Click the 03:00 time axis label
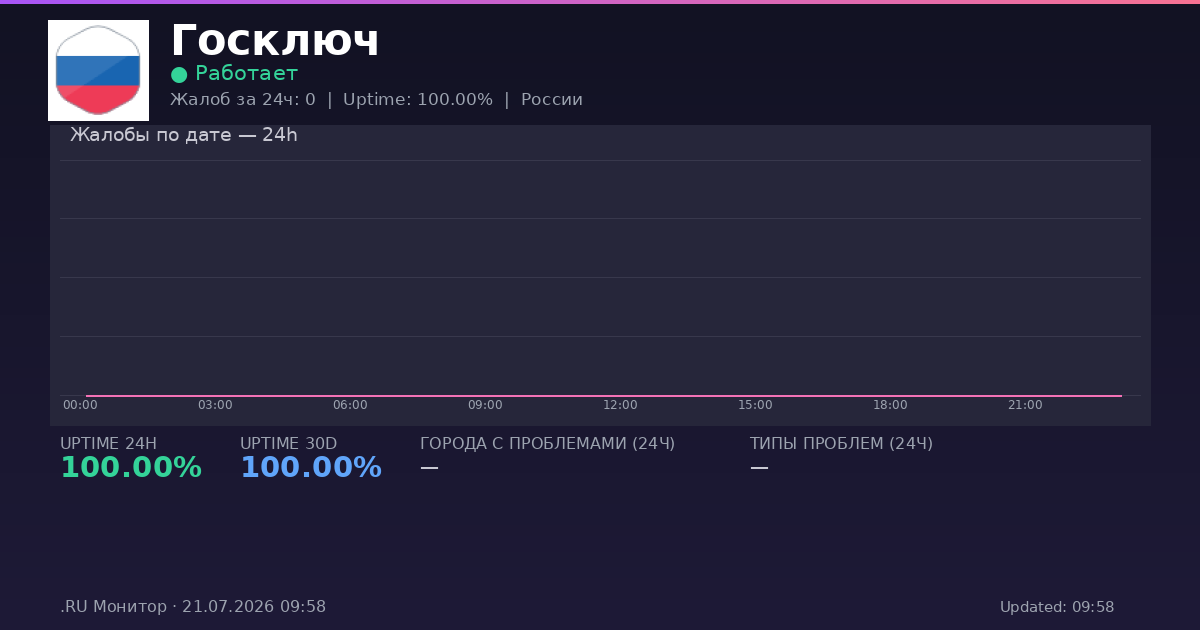 tap(215, 405)
